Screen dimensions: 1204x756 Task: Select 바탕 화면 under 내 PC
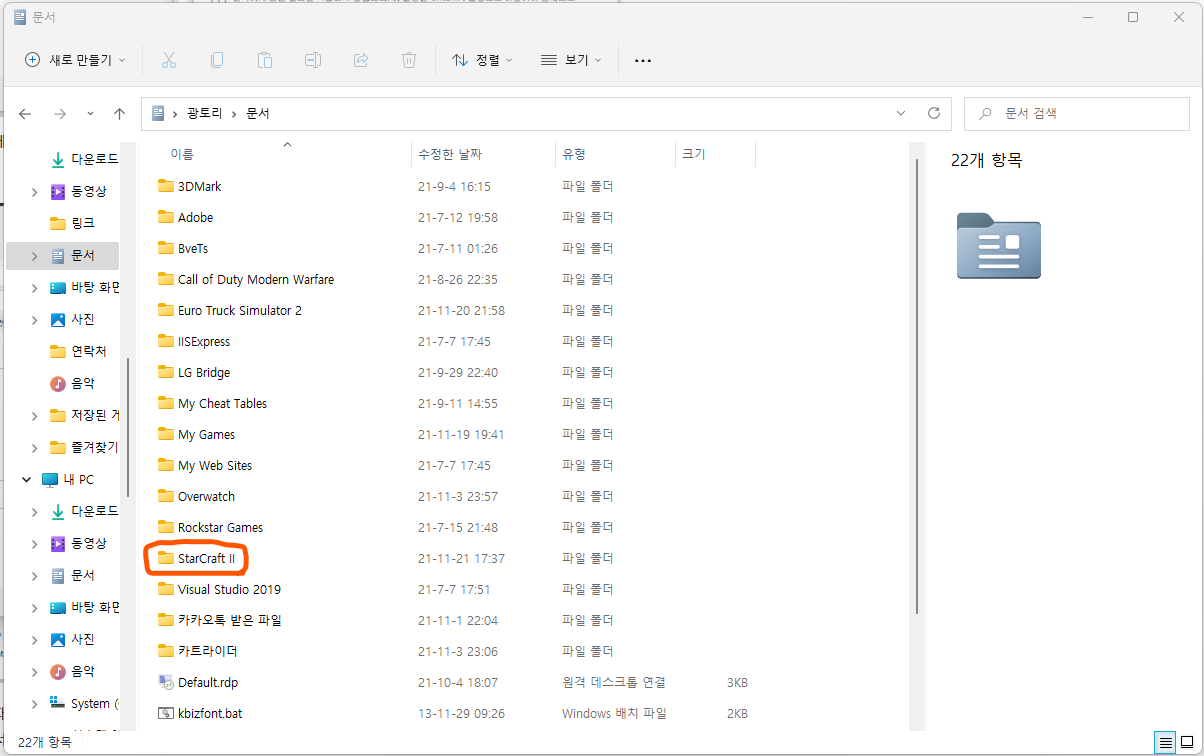coord(84,607)
